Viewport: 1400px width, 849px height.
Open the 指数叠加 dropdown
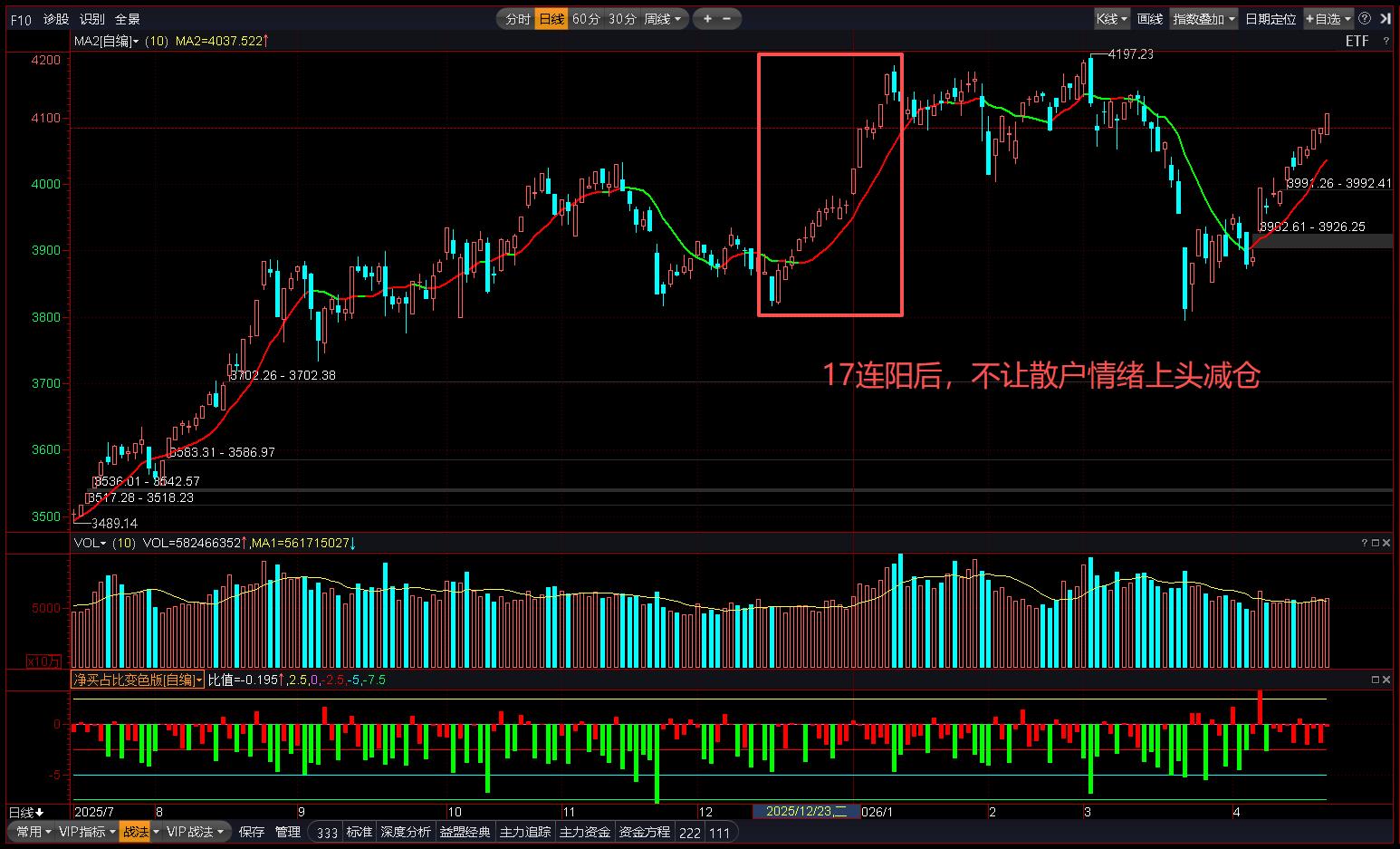(1203, 18)
